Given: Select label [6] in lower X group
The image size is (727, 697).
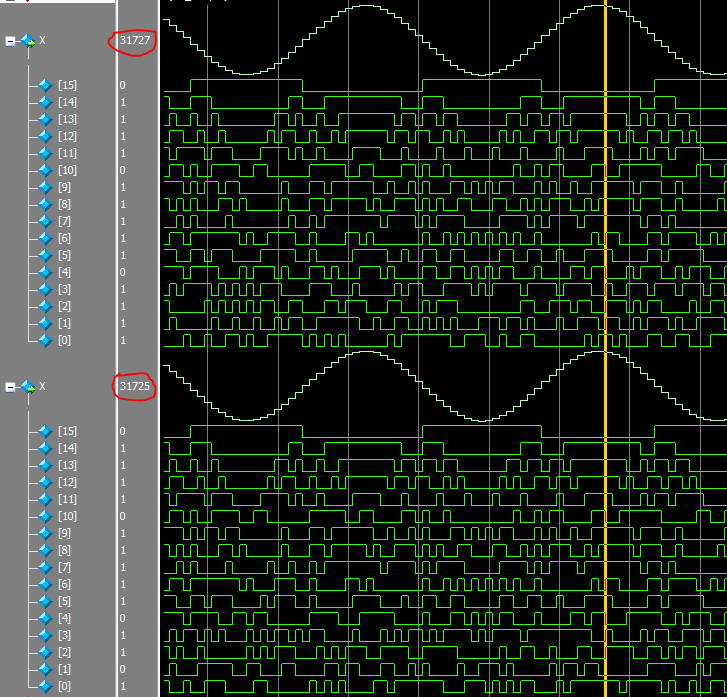Looking at the screenshot, I should click(x=64, y=584).
